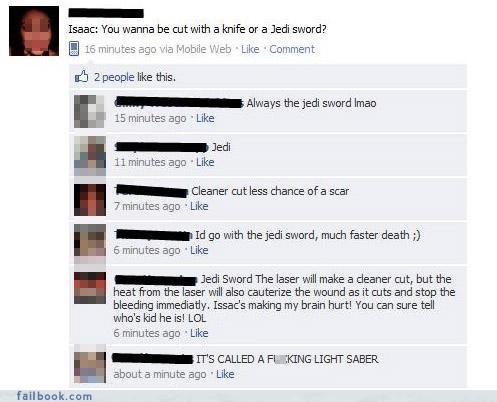Like the 'LIGHT SABER' comment

[x=225, y=374]
